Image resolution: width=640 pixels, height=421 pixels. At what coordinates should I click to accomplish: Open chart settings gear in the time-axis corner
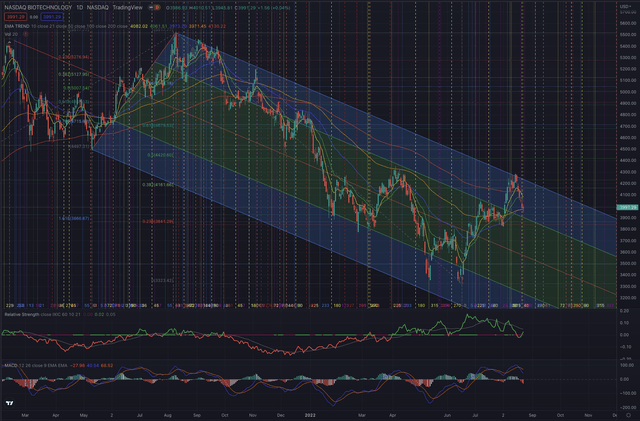(628, 415)
